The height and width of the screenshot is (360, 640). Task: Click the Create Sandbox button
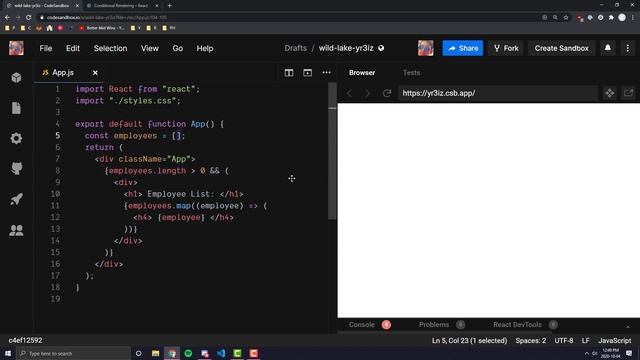coord(561,48)
